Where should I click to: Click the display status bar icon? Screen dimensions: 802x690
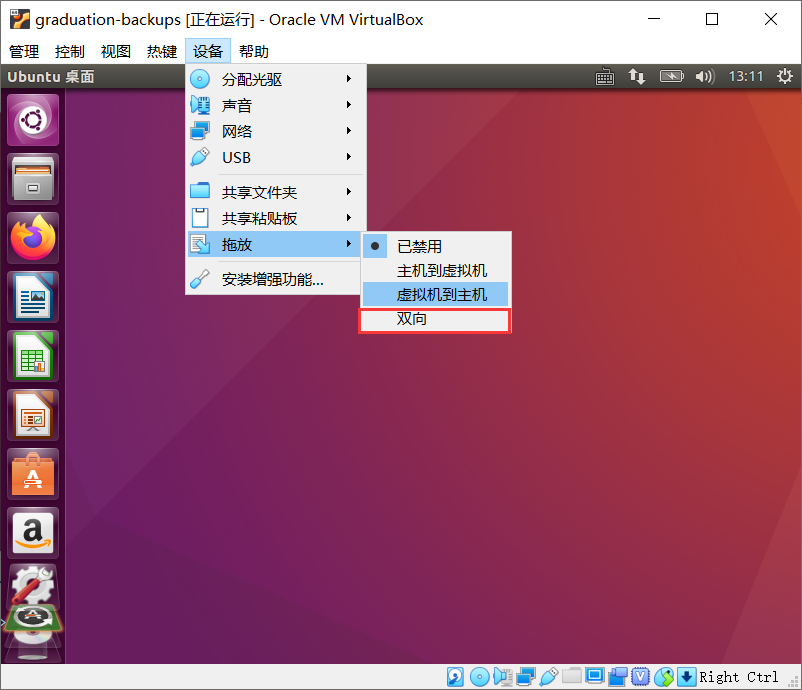coord(595,676)
